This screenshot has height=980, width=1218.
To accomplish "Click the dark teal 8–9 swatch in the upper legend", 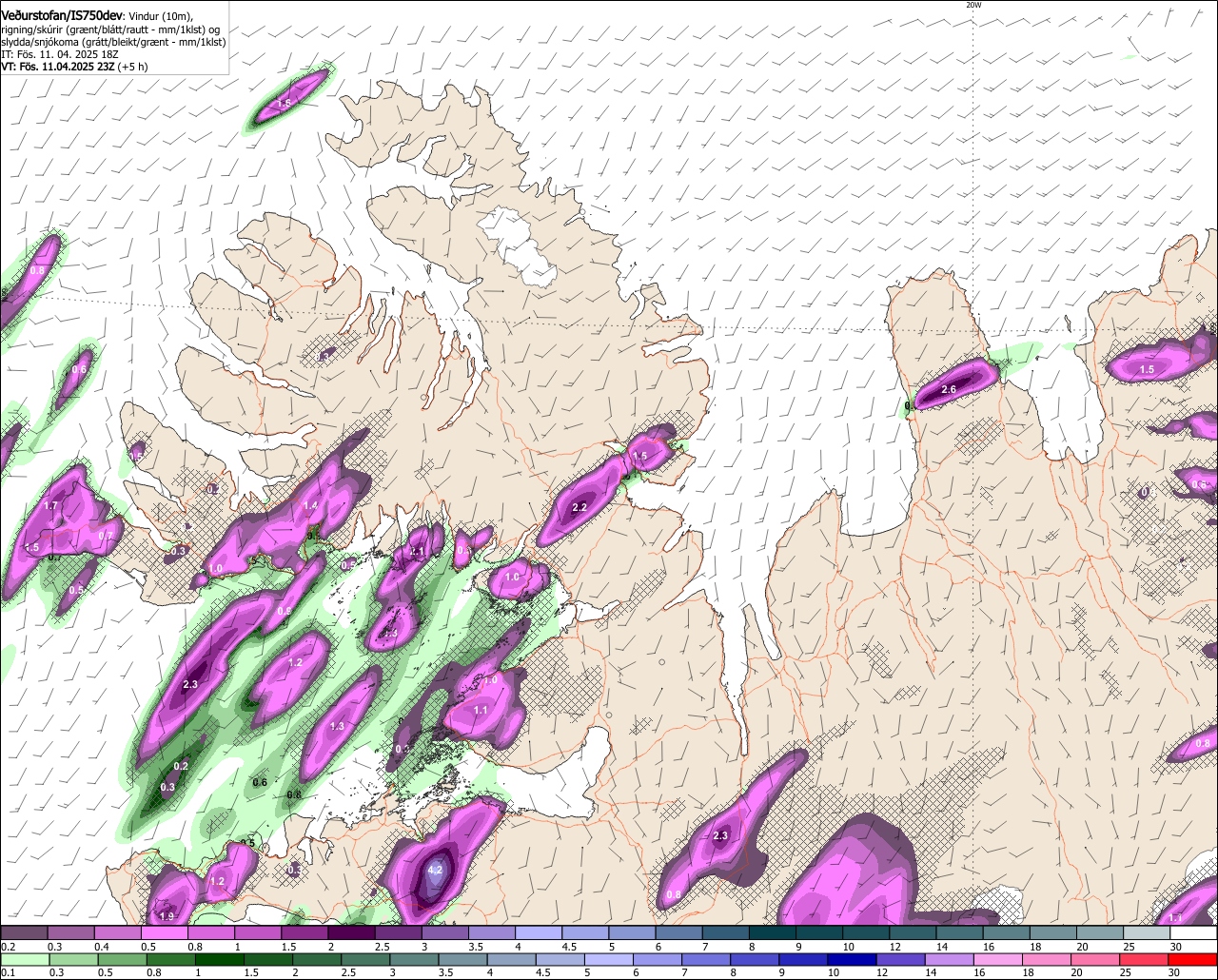I will [x=773, y=933].
